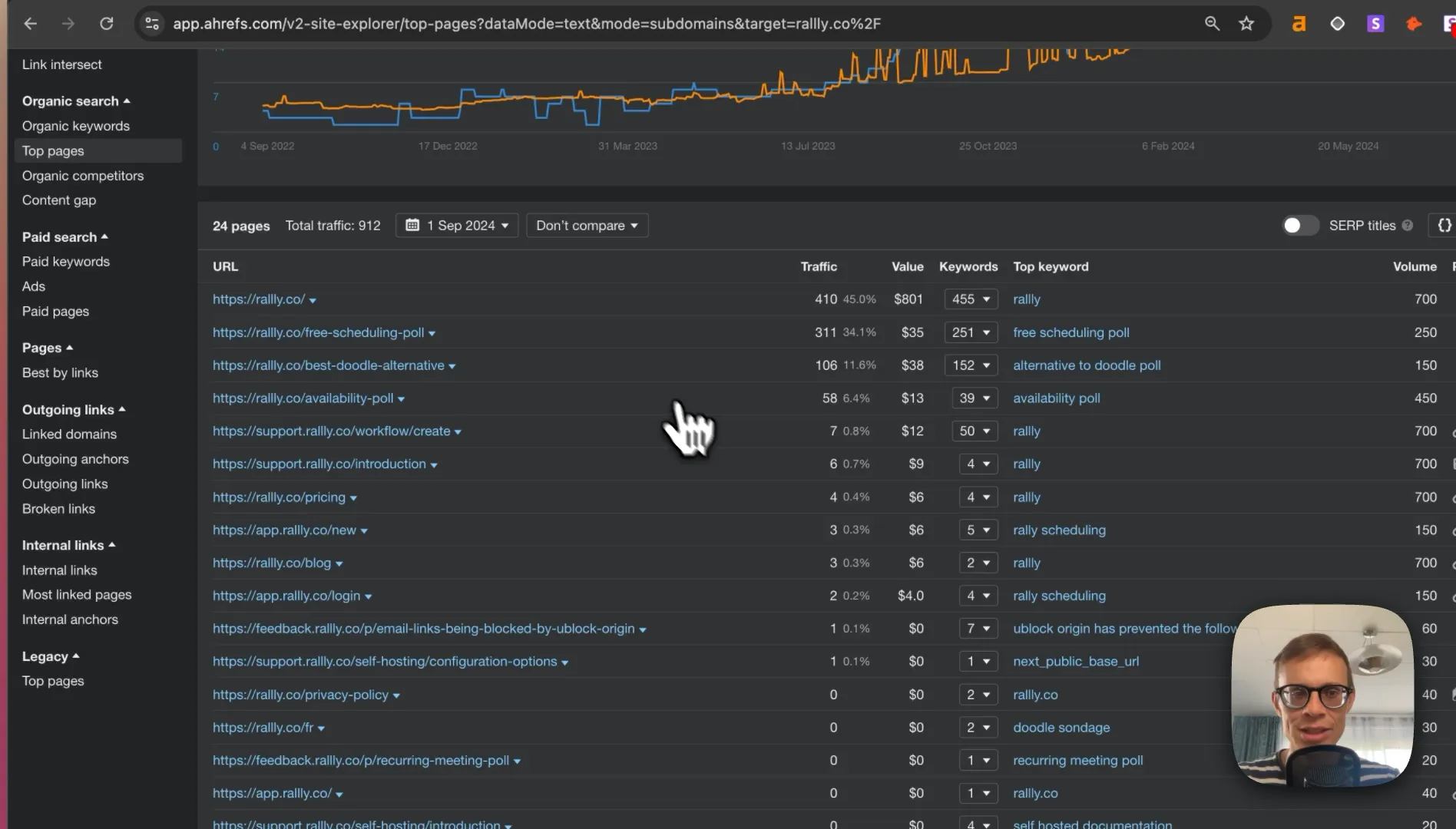
Task: Open Content gap report
Action: (59, 200)
